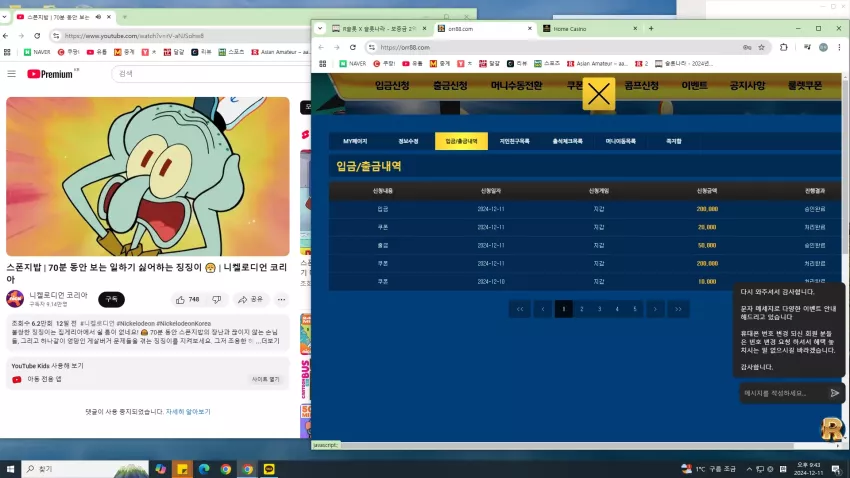Show hidden system tray icons chevron
850x478 pixels.
749,469
